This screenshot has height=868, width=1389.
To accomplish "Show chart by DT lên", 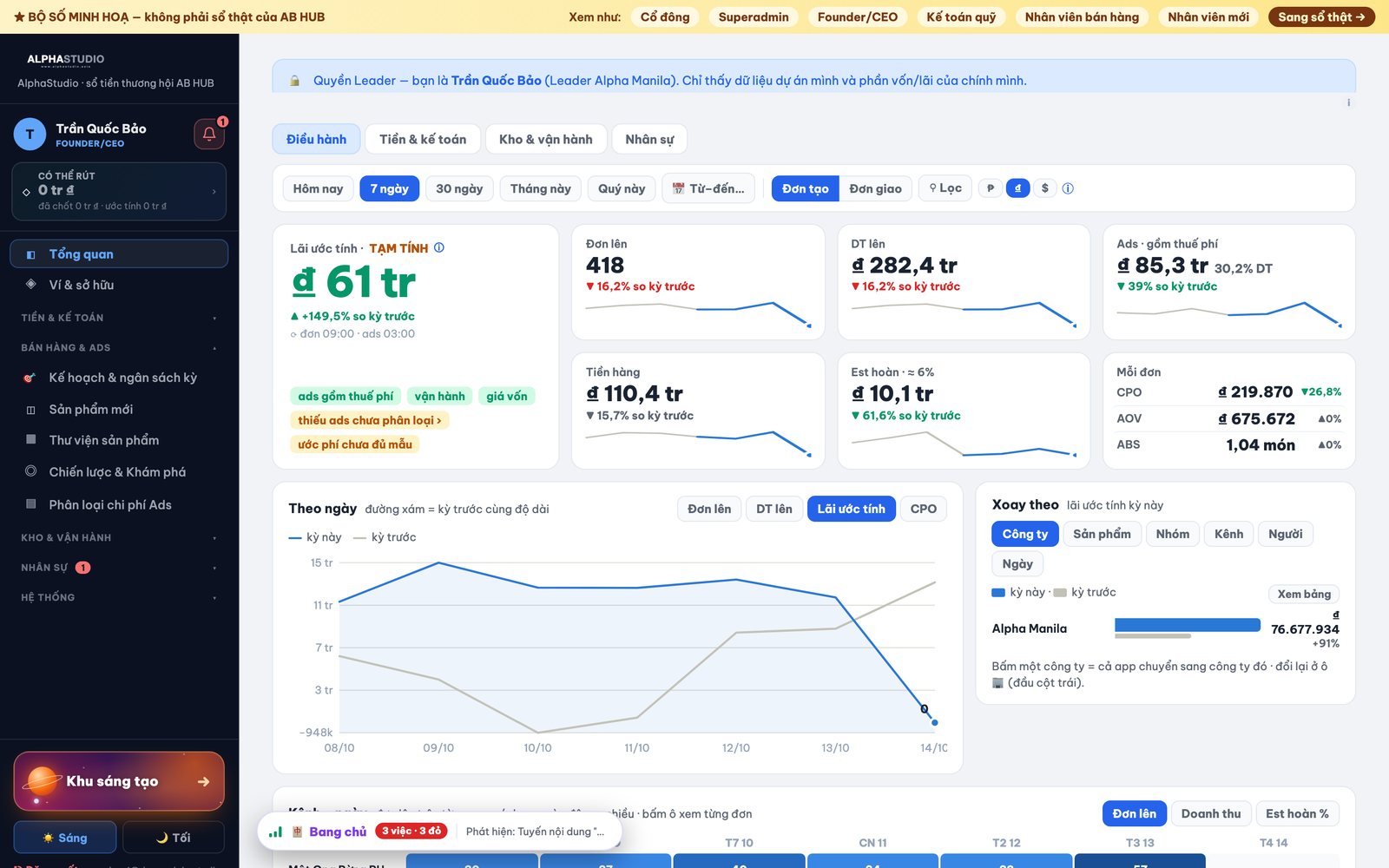I will coord(774,509).
